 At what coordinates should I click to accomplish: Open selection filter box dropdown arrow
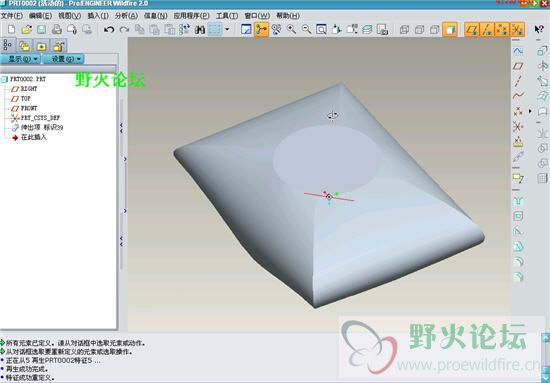pos(227,29)
